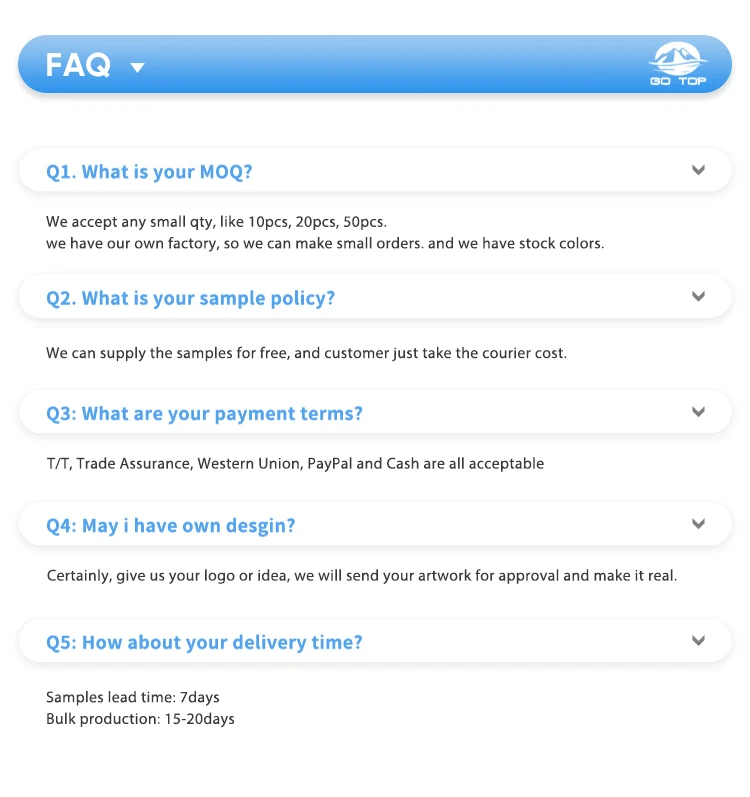Toggle the Q2 sample policy chevron
Screen dimensions: 750x797
(x=698, y=296)
